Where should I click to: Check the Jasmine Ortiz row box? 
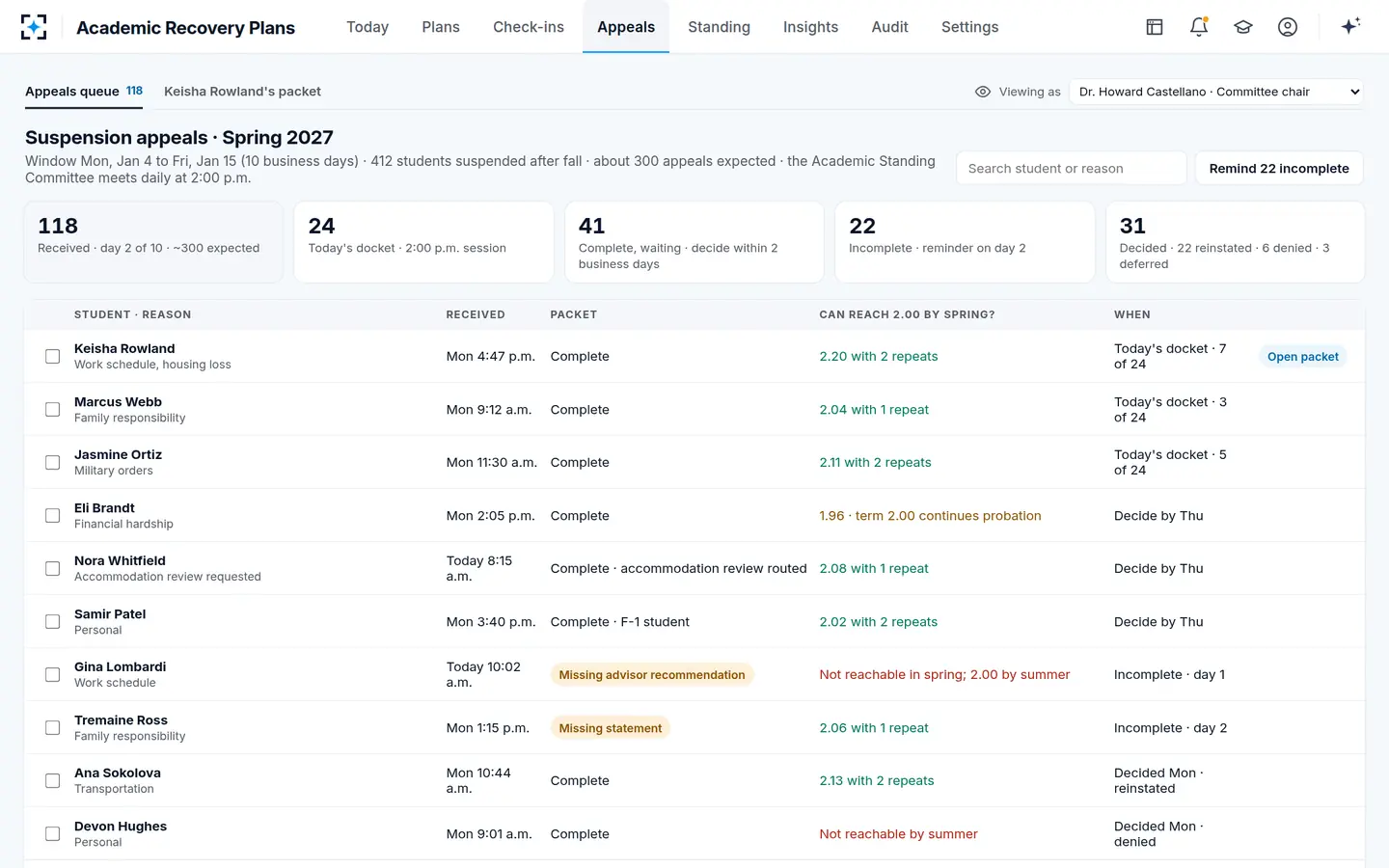tap(52, 463)
